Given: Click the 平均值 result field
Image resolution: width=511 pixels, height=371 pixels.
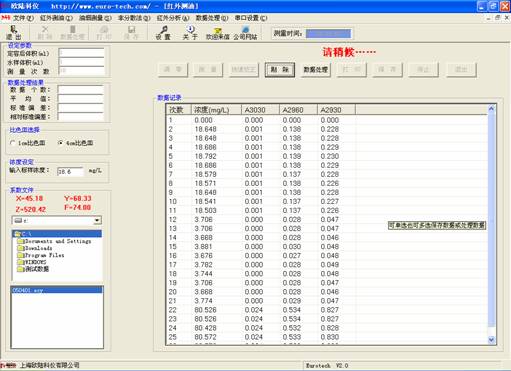Looking at the screenshot, I should point(80,99).
